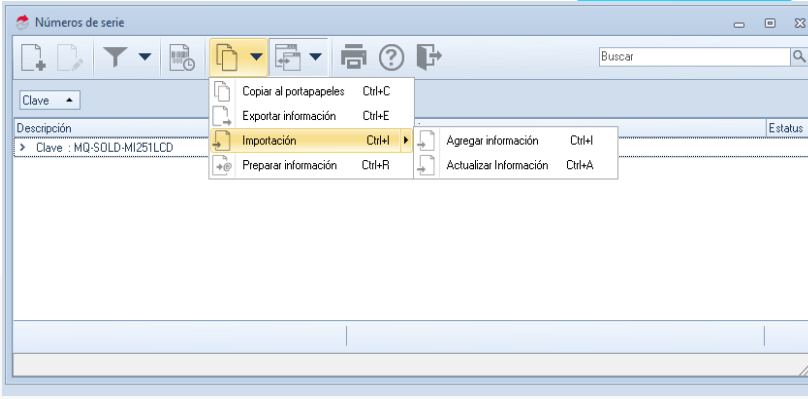Open the copy options dropdown arrow
This screenshot has width=808, height=399.
pyautogui.click(x=256, y=56)
